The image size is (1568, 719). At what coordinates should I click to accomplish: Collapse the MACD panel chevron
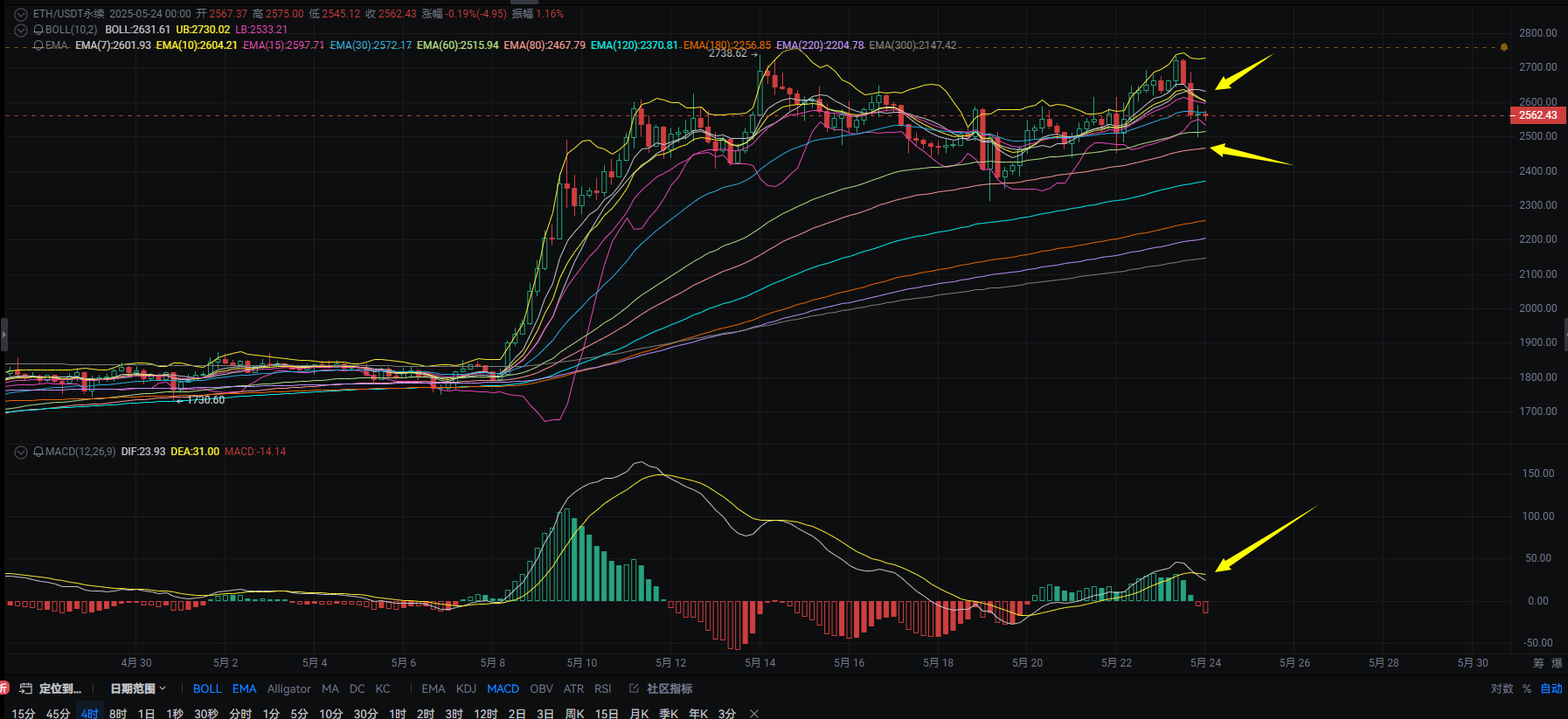point(21,452)
